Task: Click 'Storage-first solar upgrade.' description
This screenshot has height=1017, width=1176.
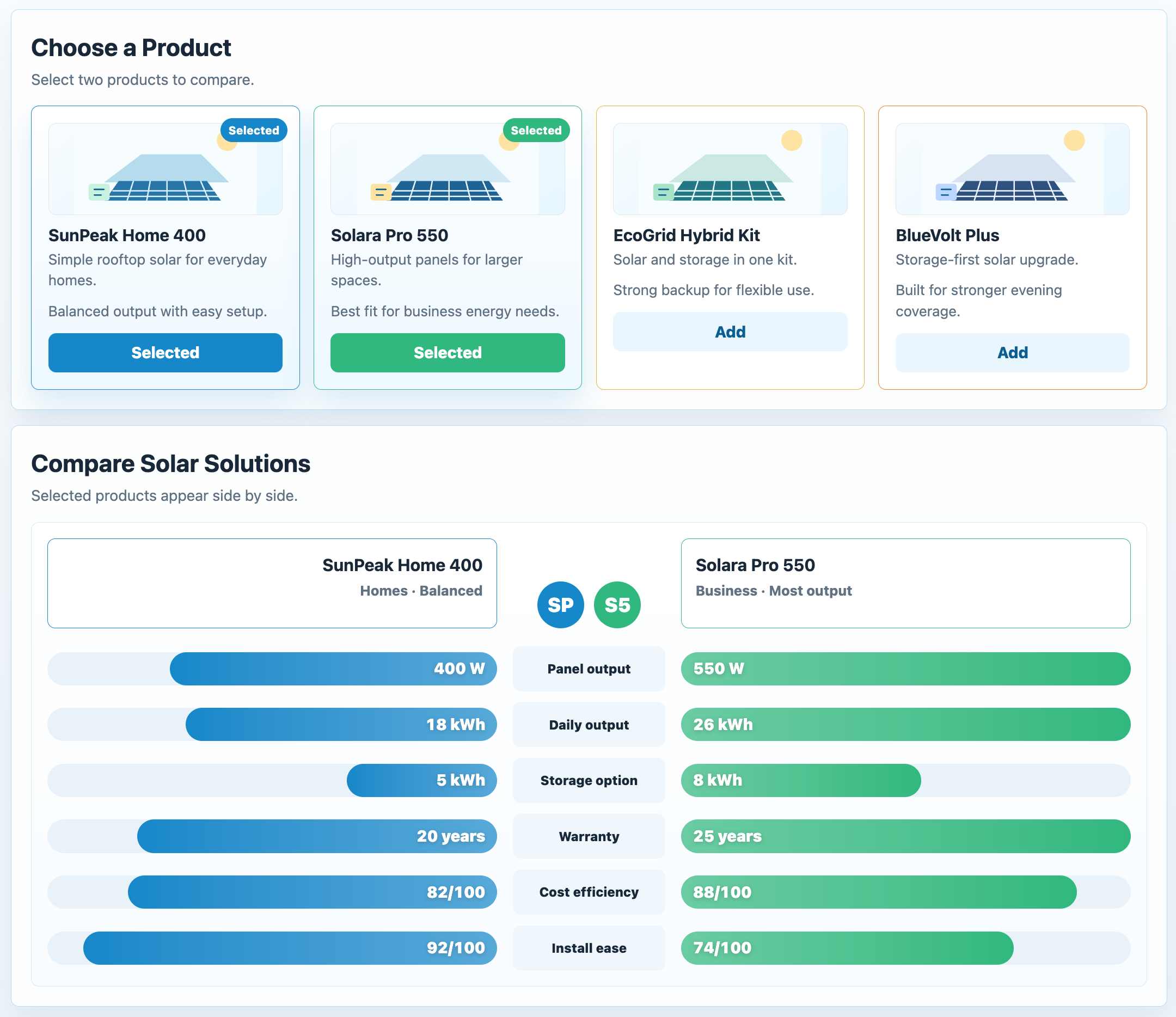Action: pyautogui.click(x=987, y=259)
